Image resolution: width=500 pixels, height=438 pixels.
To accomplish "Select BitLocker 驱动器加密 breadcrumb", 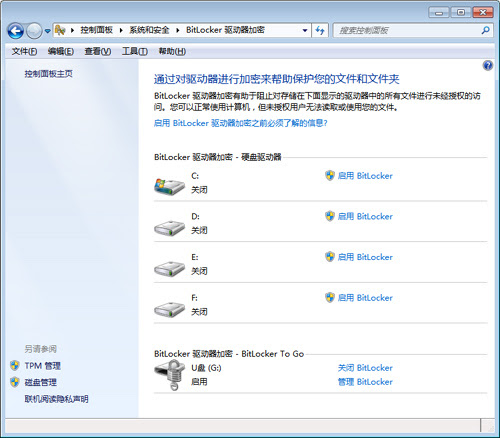I will pos(225,30).
